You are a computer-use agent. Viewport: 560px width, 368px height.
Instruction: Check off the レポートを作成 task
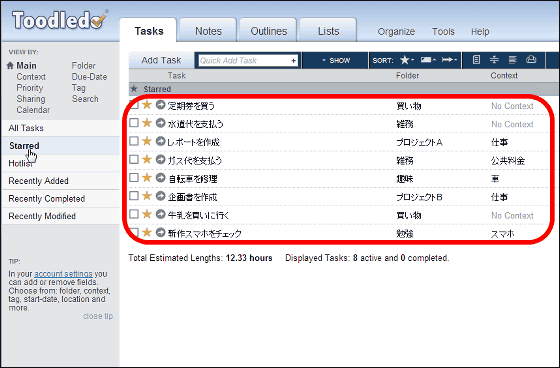pos(134,141)
